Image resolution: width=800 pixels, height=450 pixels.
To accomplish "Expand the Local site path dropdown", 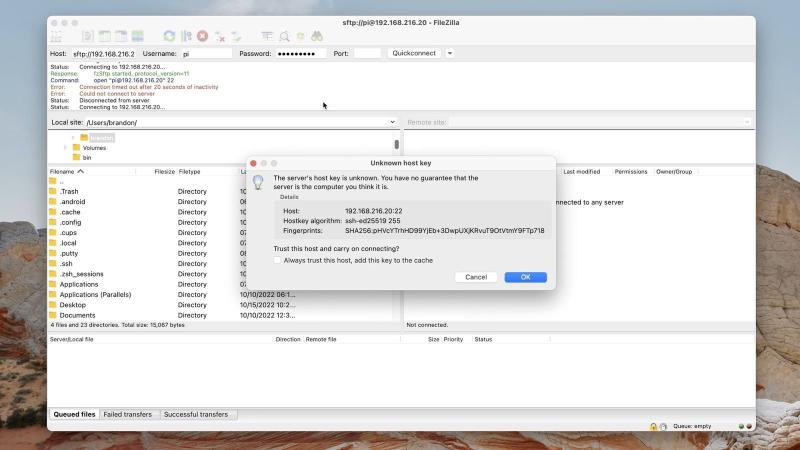I will click(392, 122).
